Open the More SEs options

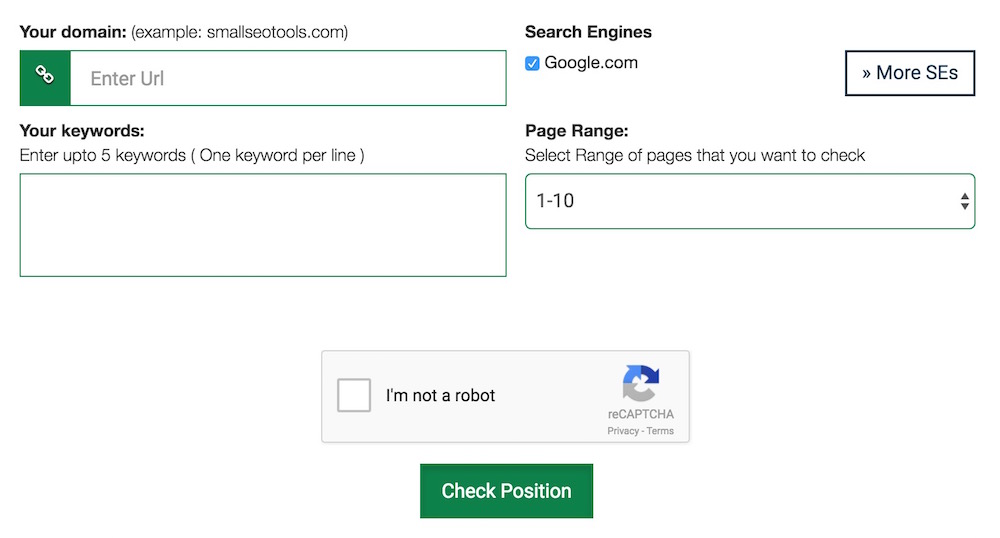coord(909,73)
